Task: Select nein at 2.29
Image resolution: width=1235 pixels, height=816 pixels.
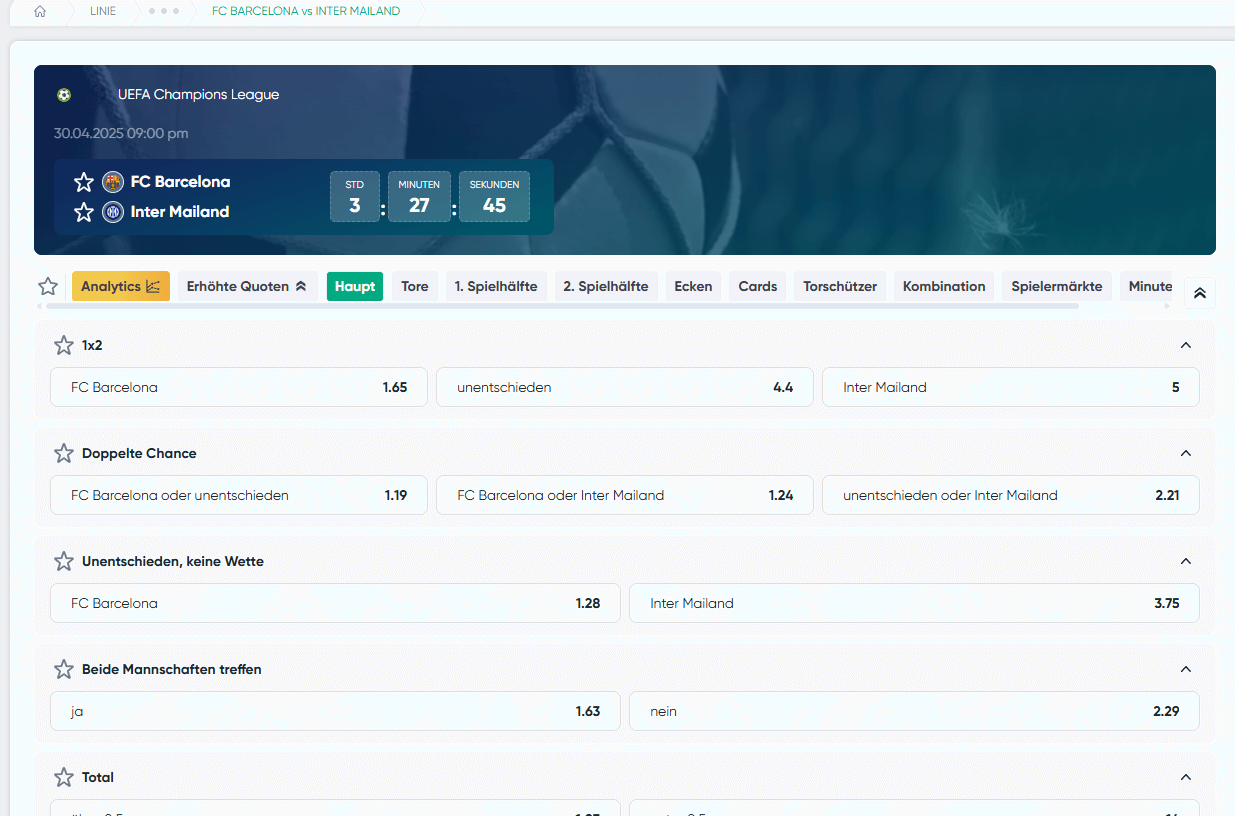Action: point(914,711)
